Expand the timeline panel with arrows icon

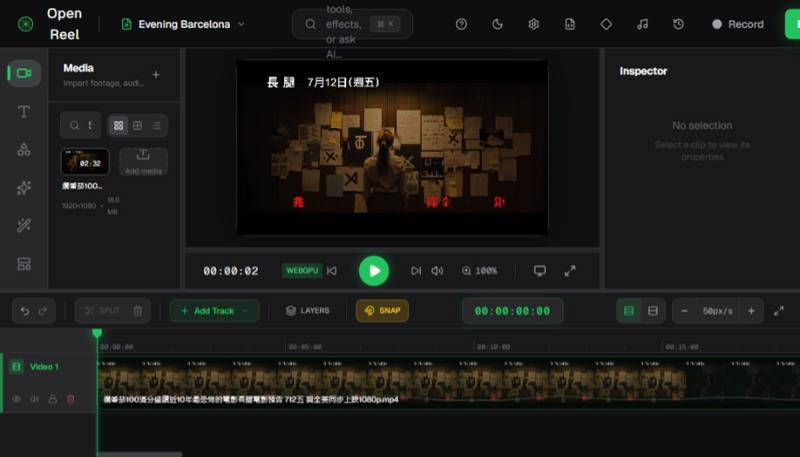pyautogui.click(x=779, y=311)
